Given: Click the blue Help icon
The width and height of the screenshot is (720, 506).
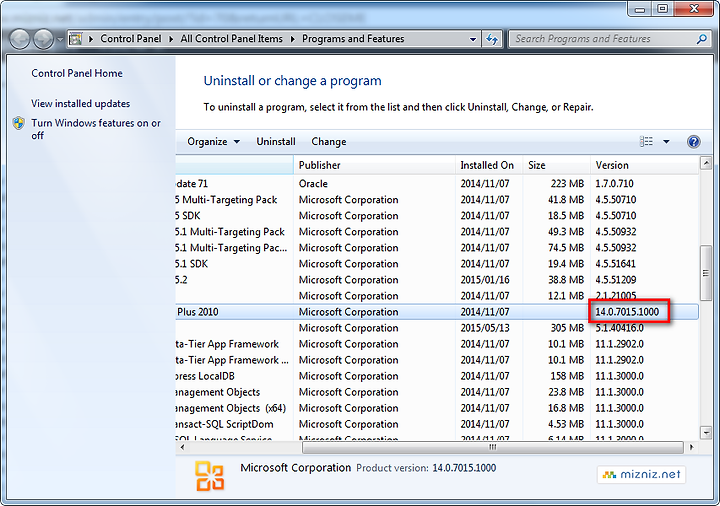Looking at the screenshot, I should [693, 141].
